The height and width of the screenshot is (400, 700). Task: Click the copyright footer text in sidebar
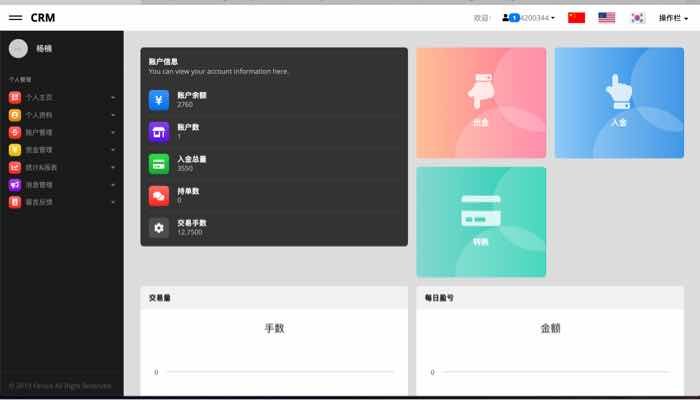60,386
